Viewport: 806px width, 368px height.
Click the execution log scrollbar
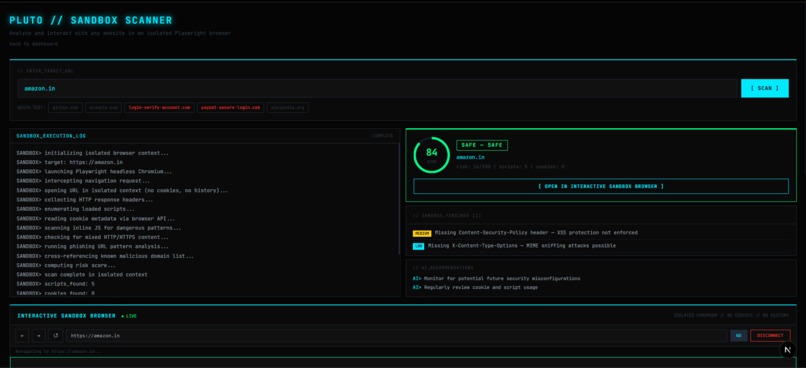[x=399, y=199]
